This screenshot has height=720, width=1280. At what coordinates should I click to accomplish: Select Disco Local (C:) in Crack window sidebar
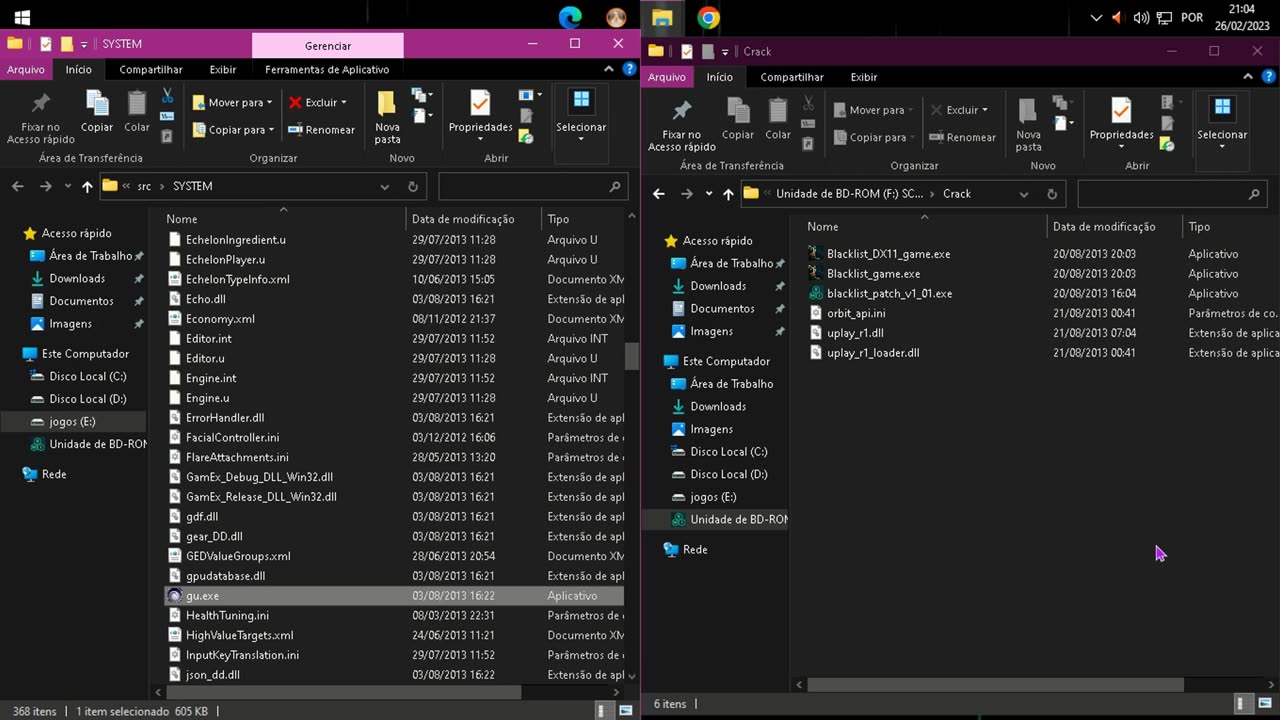click(x=728, y=452)
